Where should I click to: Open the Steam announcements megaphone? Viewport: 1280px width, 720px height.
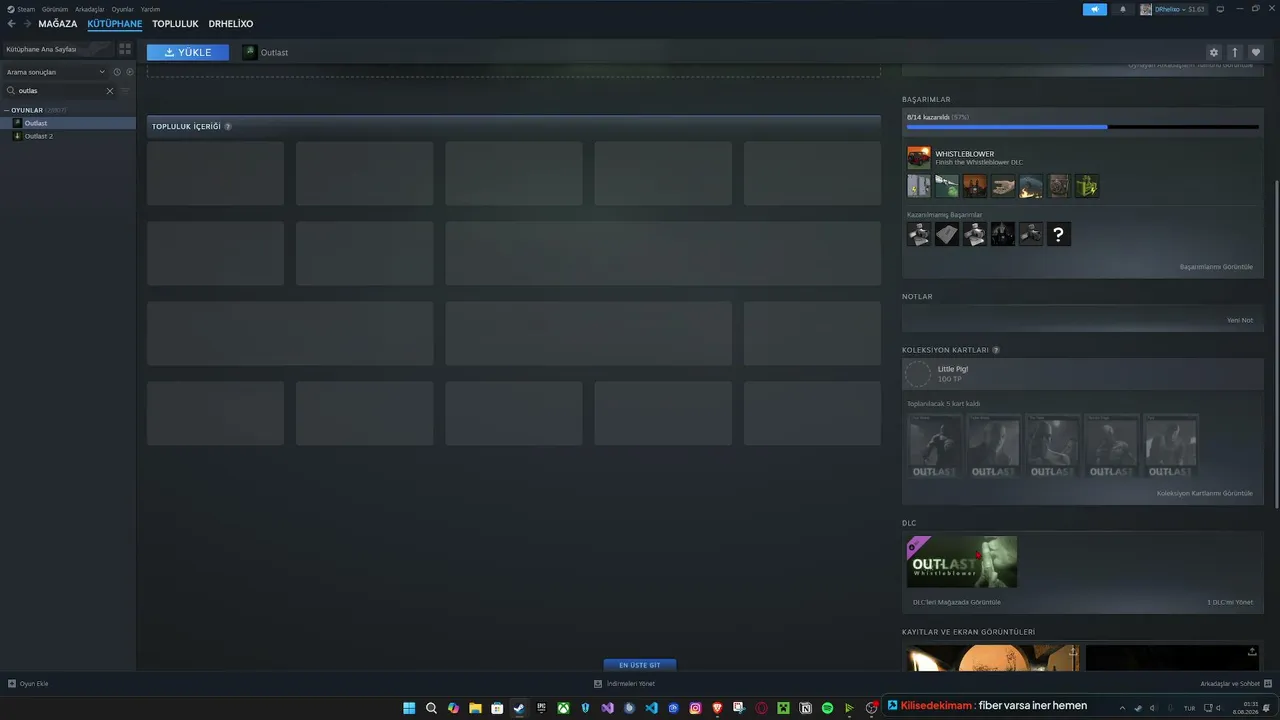[1095, 9]
